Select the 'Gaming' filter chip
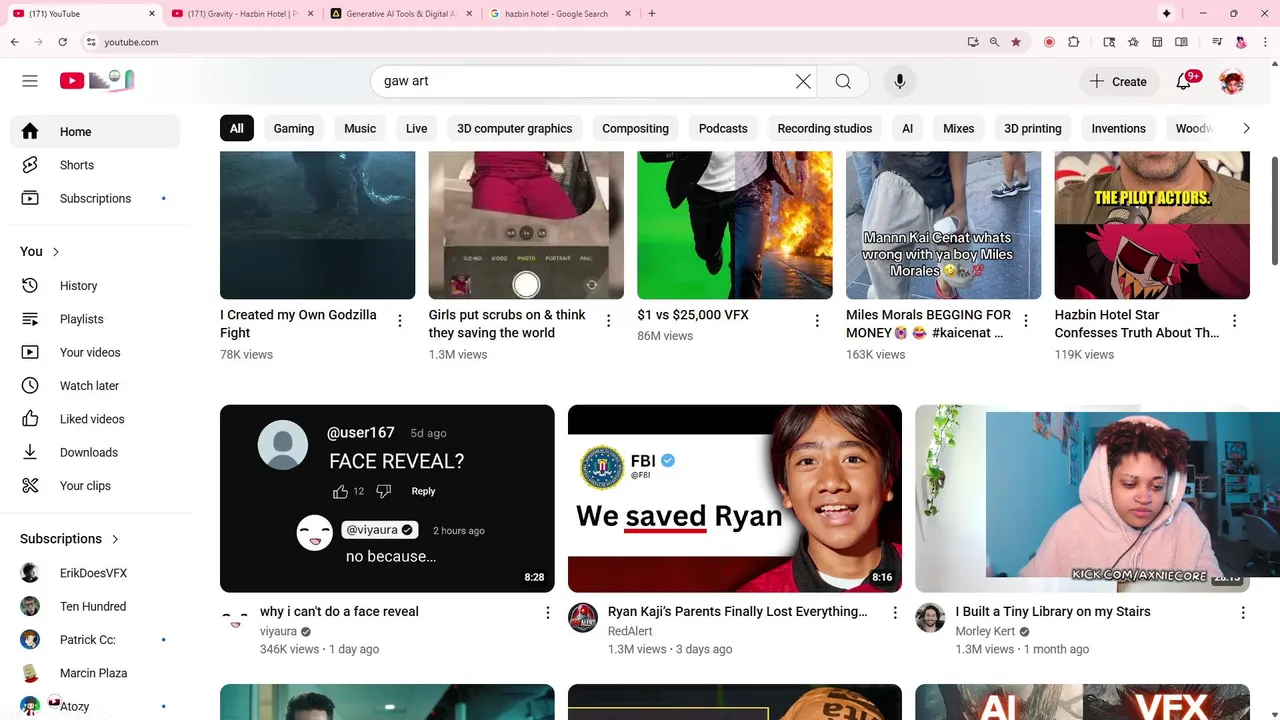This screenshot has height=720, width=1280. (294, 128)
